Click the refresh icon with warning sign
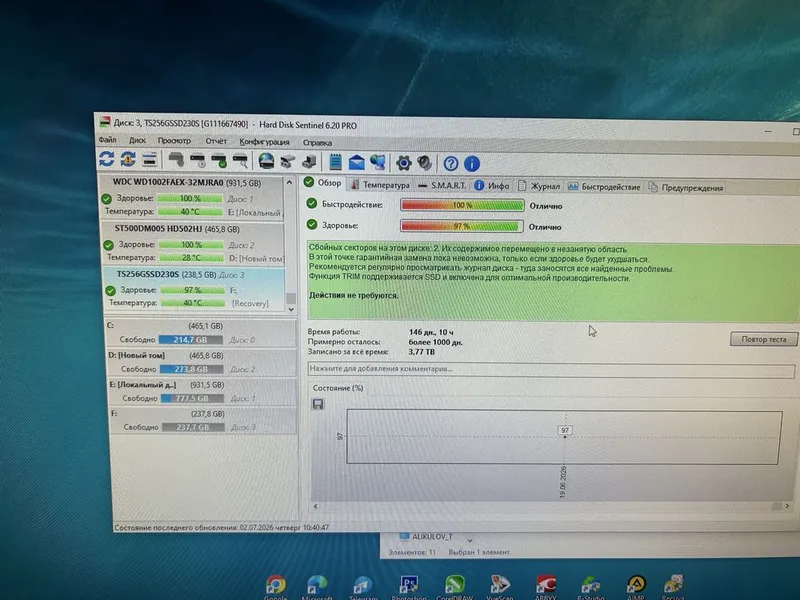 click(x=128, y=159)
